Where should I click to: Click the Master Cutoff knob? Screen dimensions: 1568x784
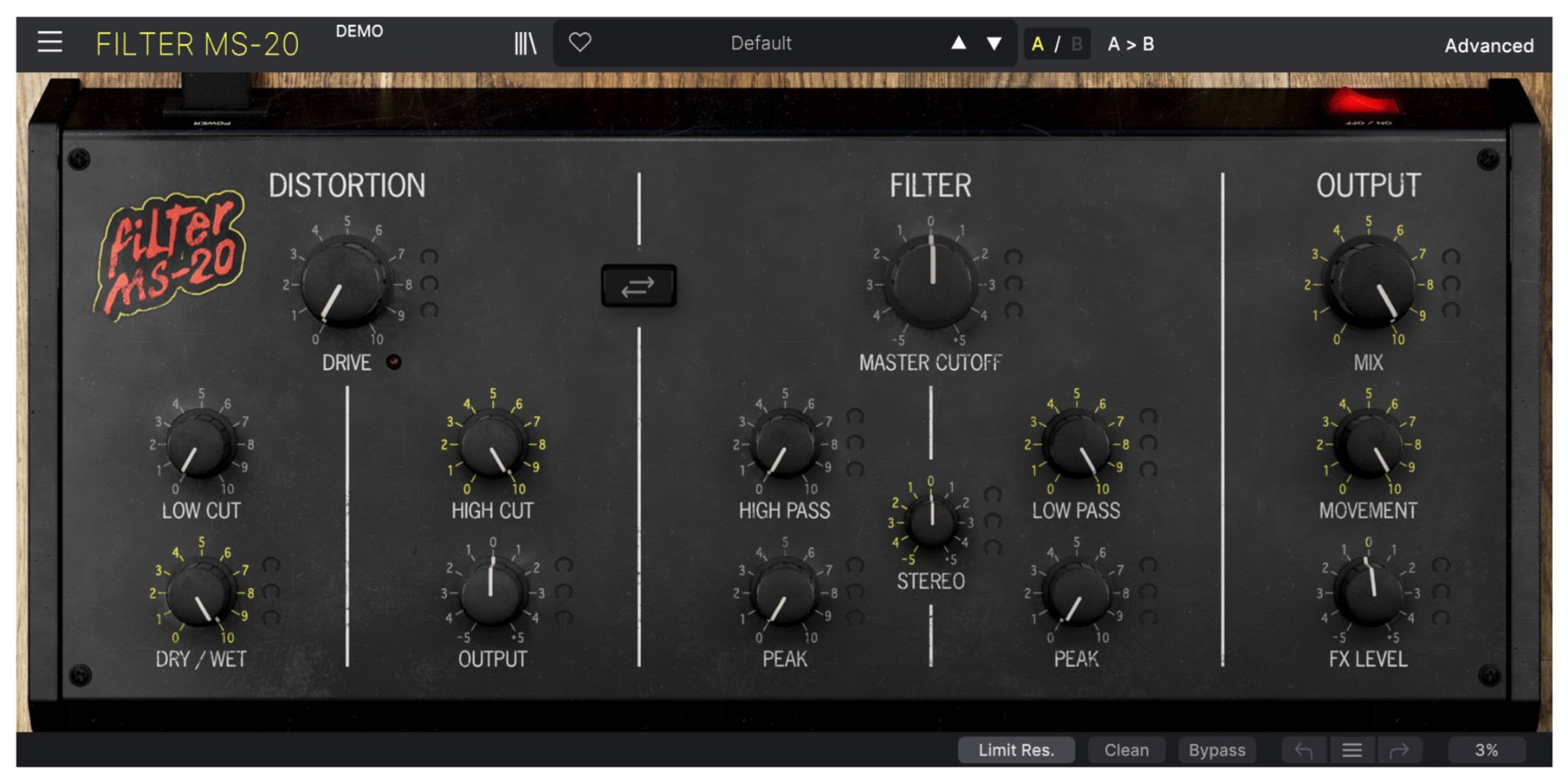(931, 282)
